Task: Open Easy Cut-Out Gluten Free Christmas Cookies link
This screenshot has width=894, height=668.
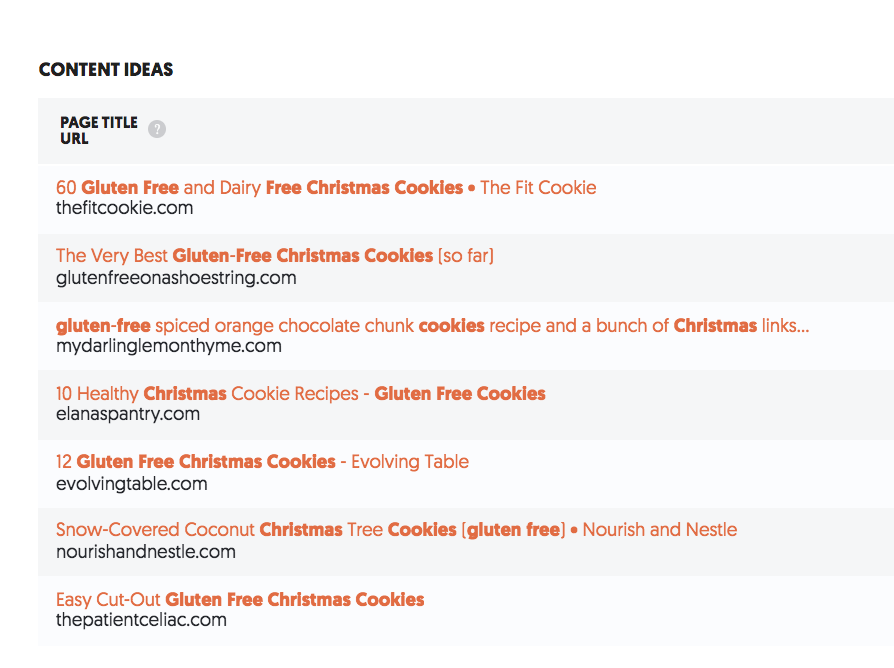Action: tap(240, 600)
